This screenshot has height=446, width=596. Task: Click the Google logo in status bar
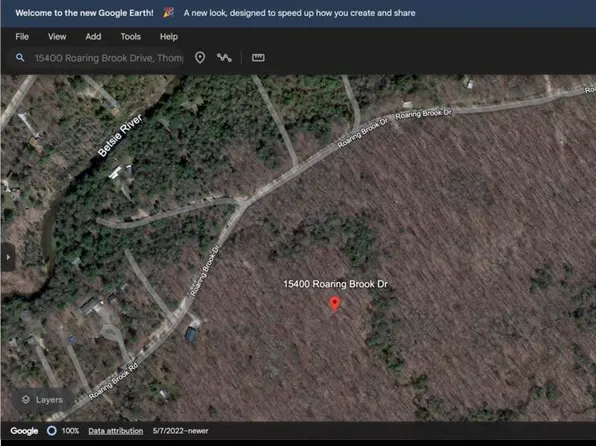pos(24,431)
